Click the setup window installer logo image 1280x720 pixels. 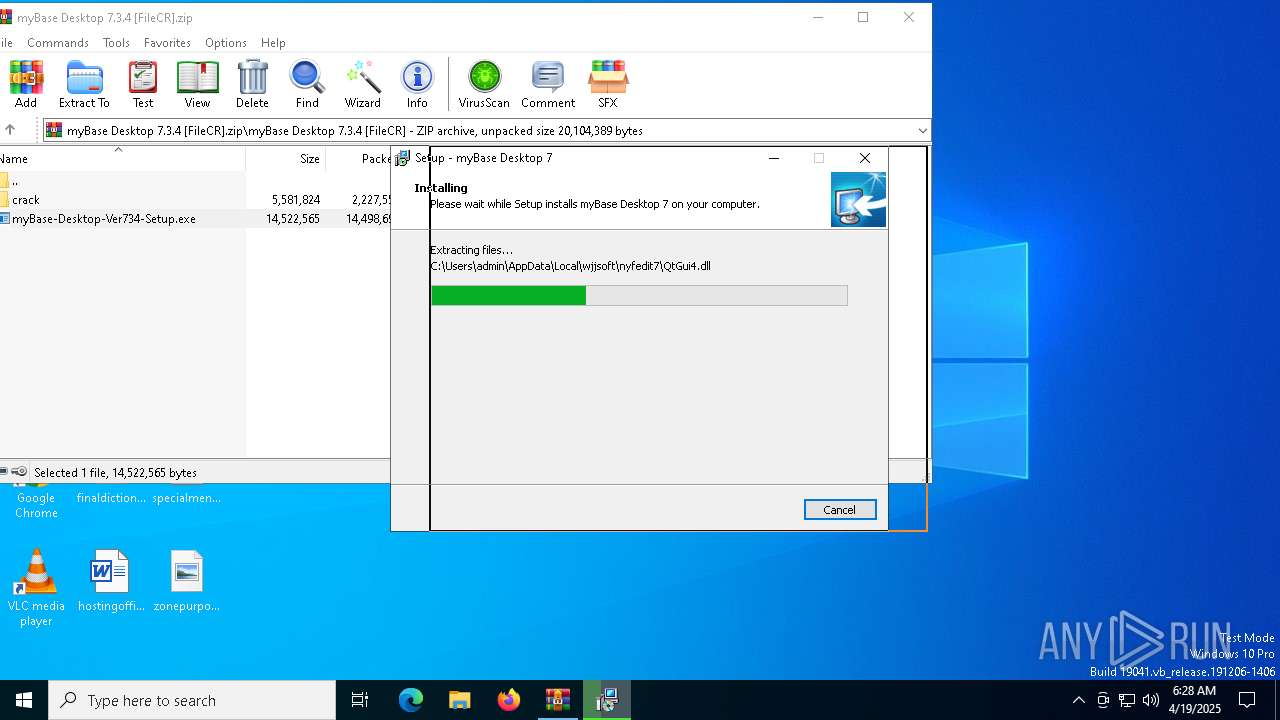point(858,199)
